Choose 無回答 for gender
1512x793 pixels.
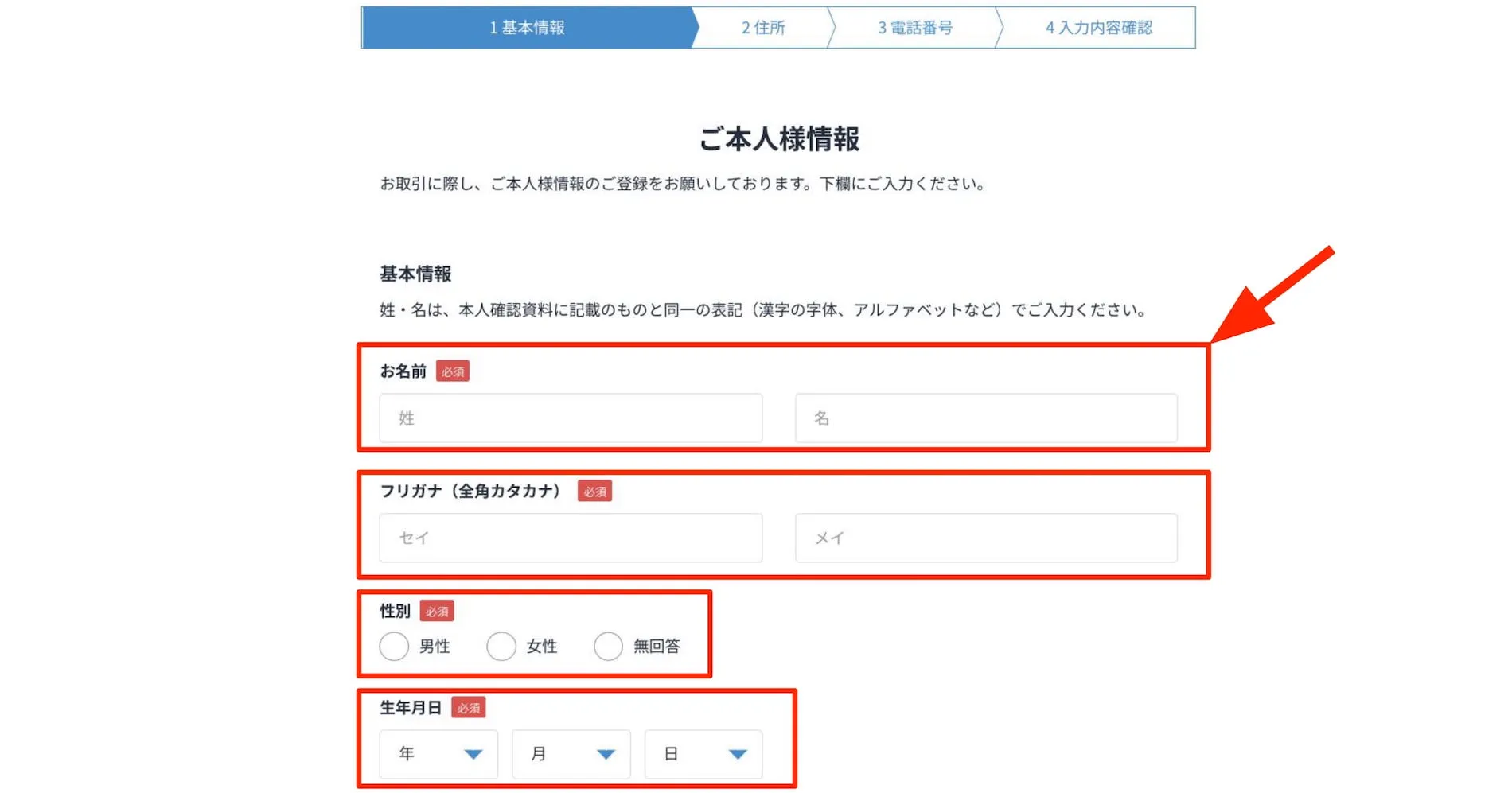coord(609,646)
